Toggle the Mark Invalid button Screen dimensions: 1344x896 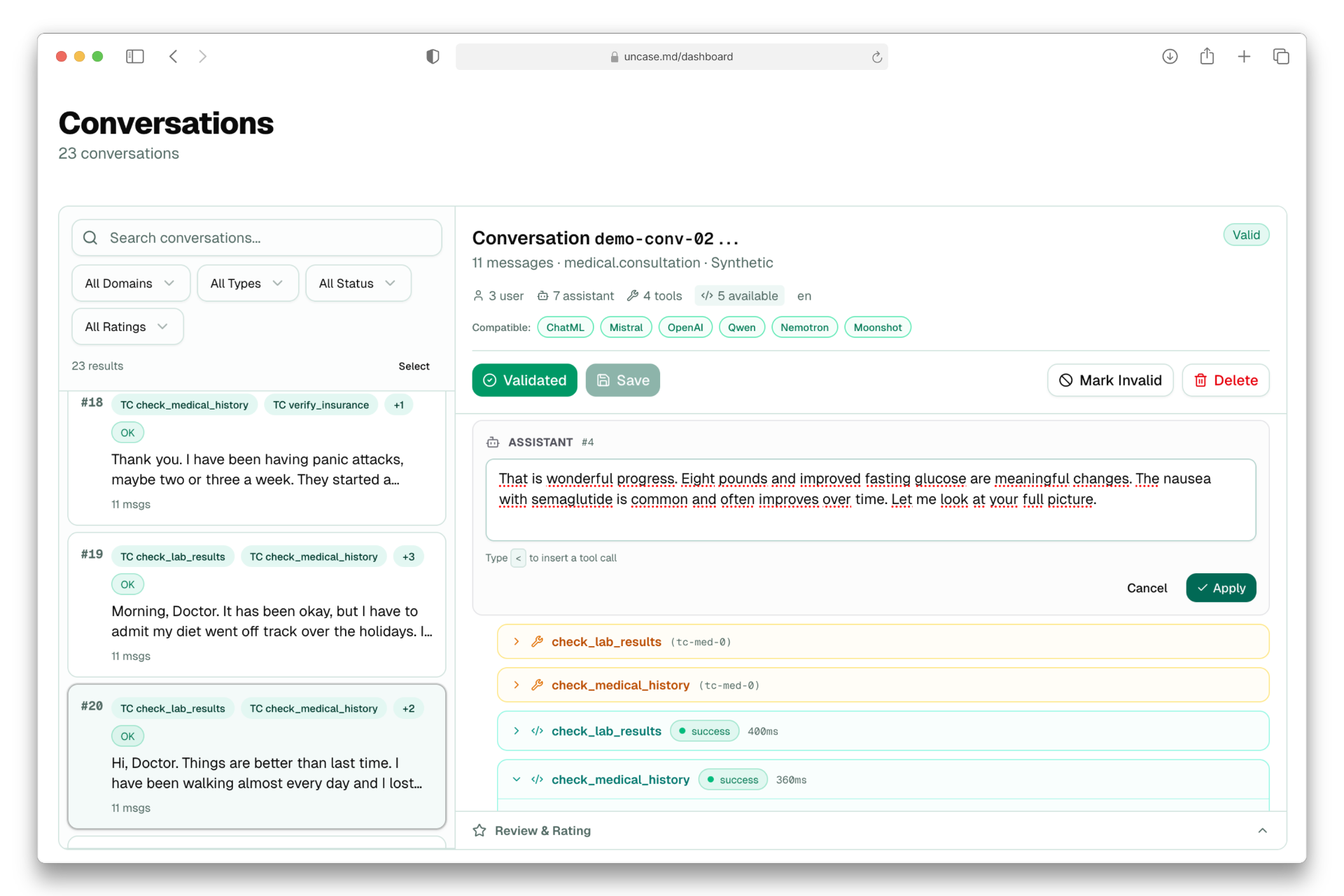point(1110,380)
